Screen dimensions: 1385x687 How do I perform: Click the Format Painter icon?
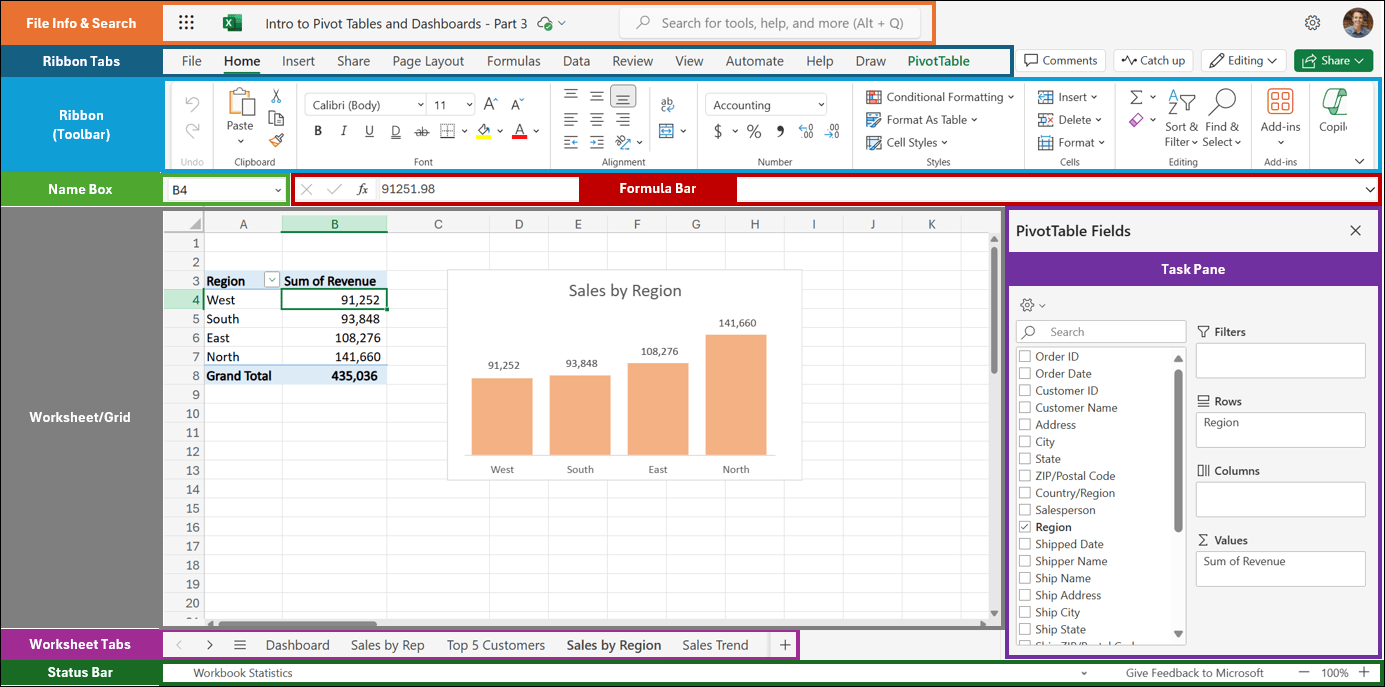pos(277,141)
